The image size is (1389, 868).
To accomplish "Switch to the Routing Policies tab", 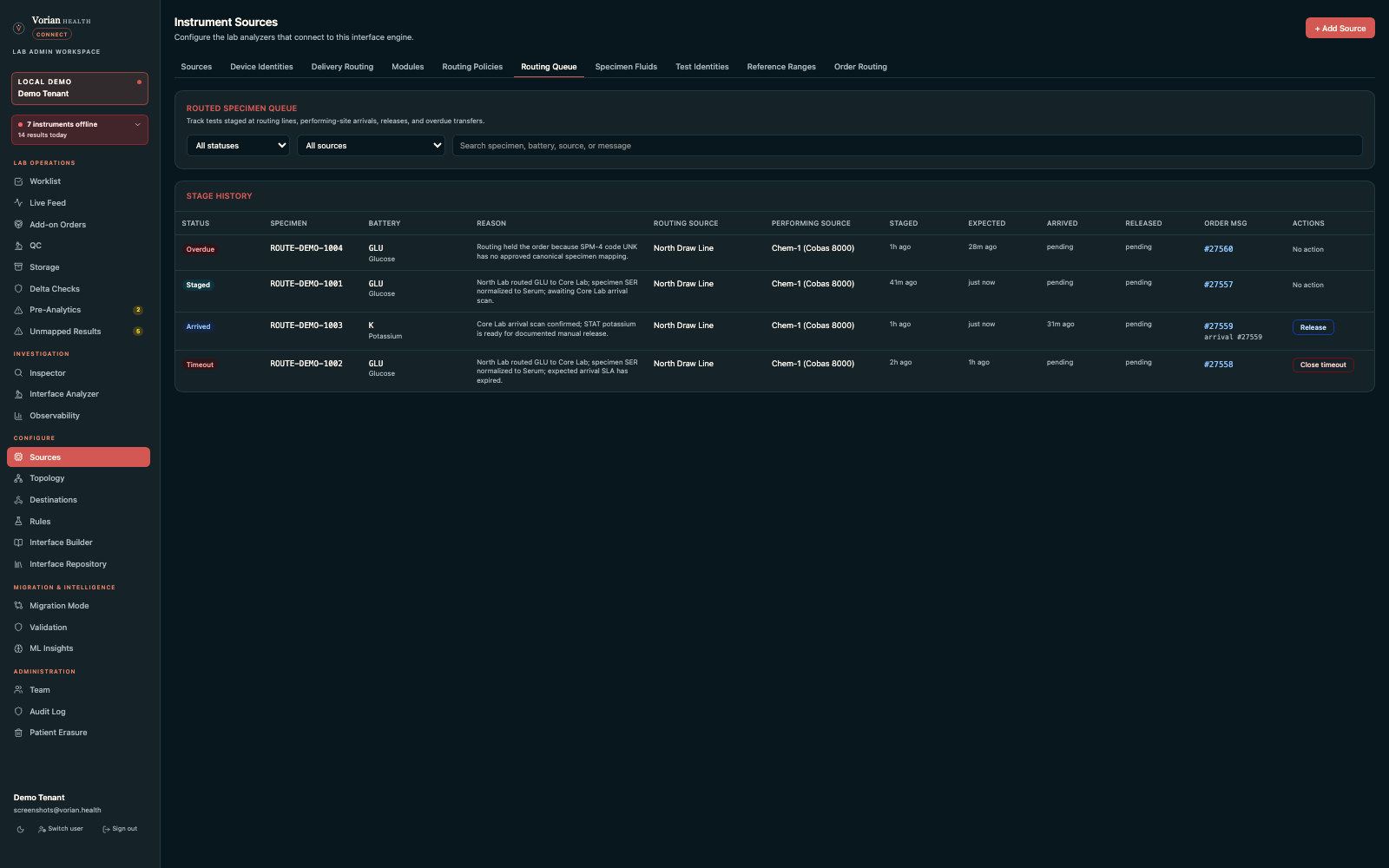I will tap(472, 67).
